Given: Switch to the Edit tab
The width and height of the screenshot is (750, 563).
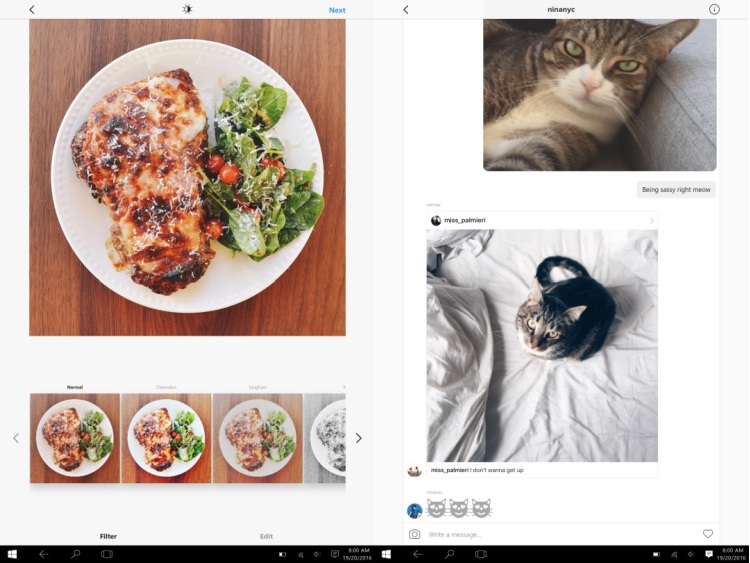Looking at the screenshot, I should (266, 536).
